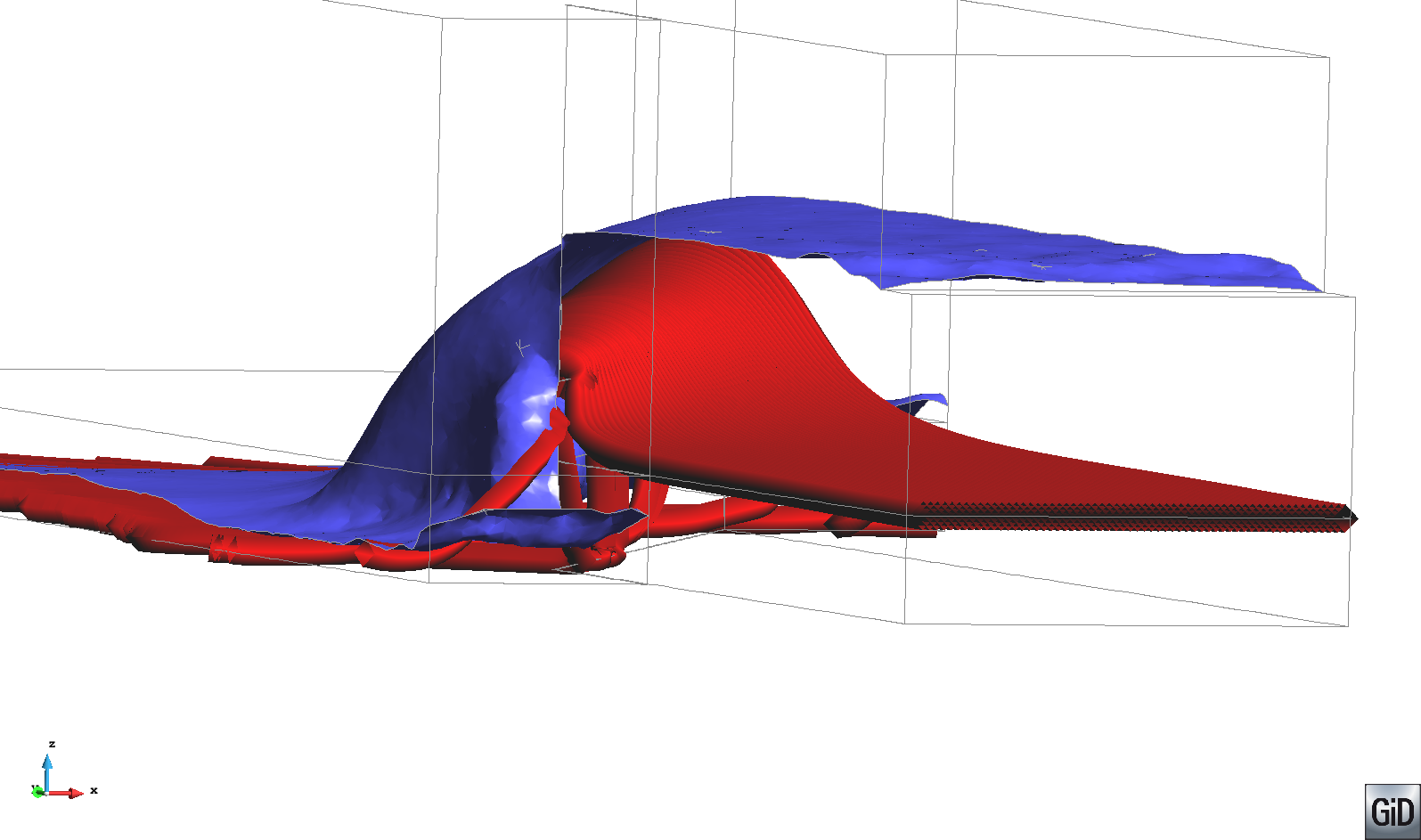Pick the dark pointed tip of red cone
Viewport: 1421px width, 840px height.
click(x=1352, y=518)
